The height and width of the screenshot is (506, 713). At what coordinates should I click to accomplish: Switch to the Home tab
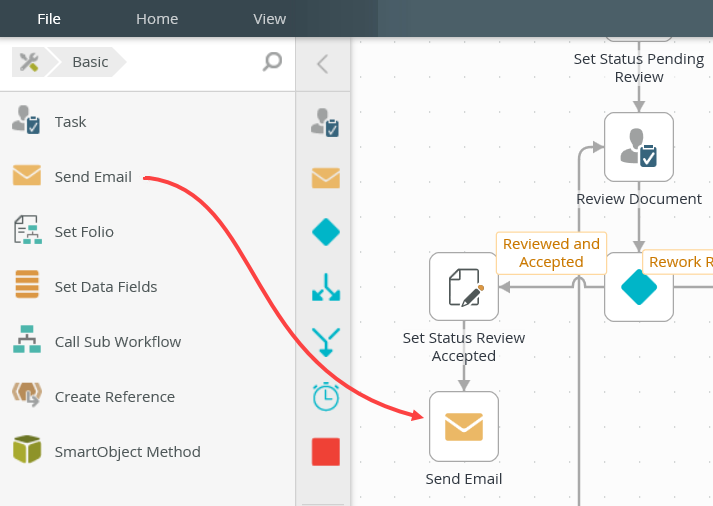coord(157,18)
